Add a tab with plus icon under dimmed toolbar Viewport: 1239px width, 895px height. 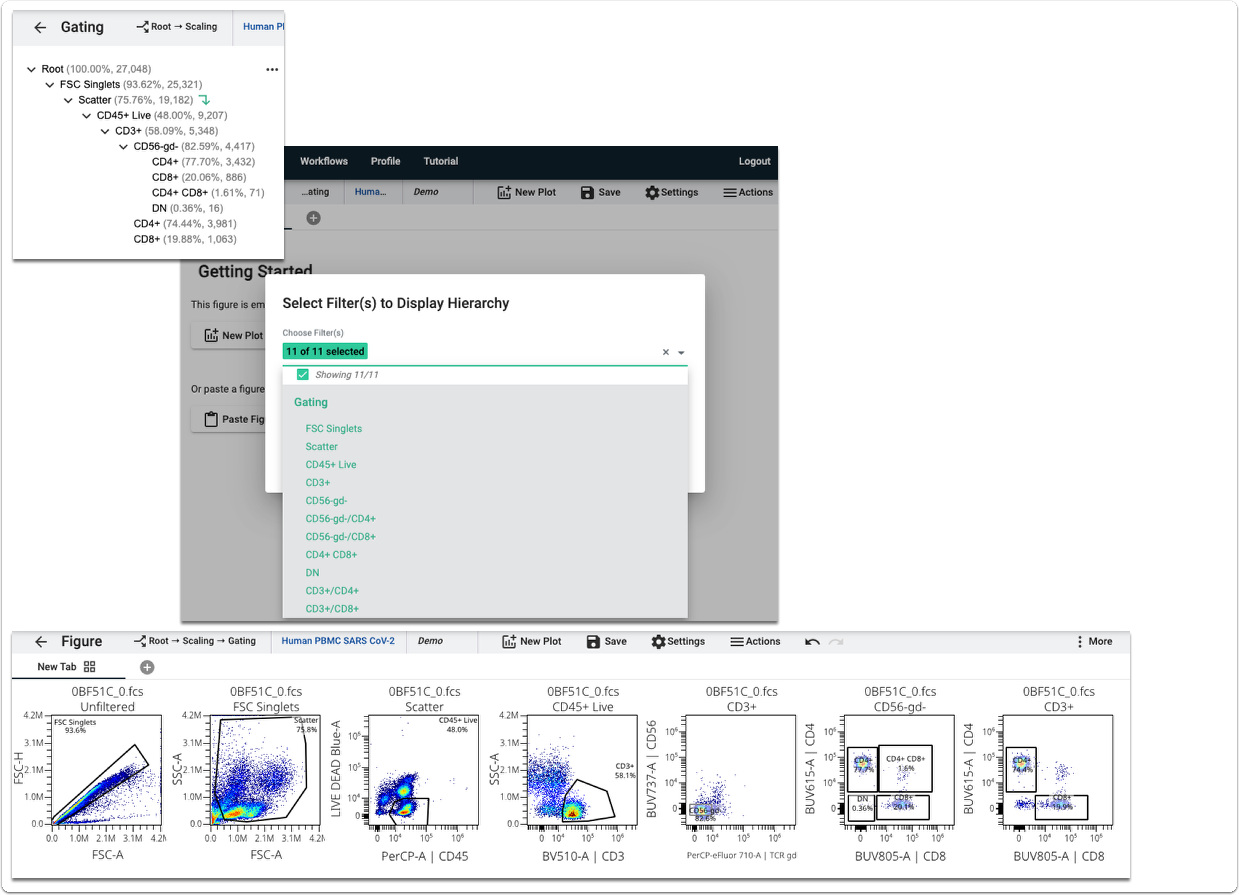tap(313, 217)
